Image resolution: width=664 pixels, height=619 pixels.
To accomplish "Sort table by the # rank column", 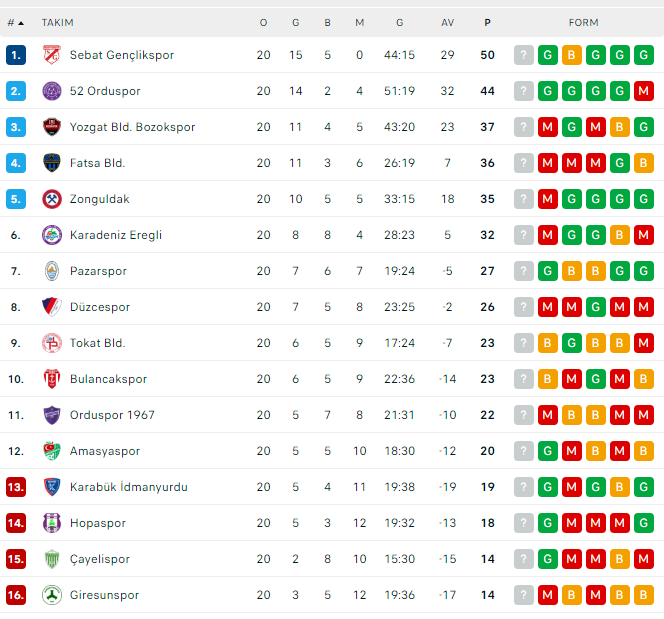I will point(15,22).
